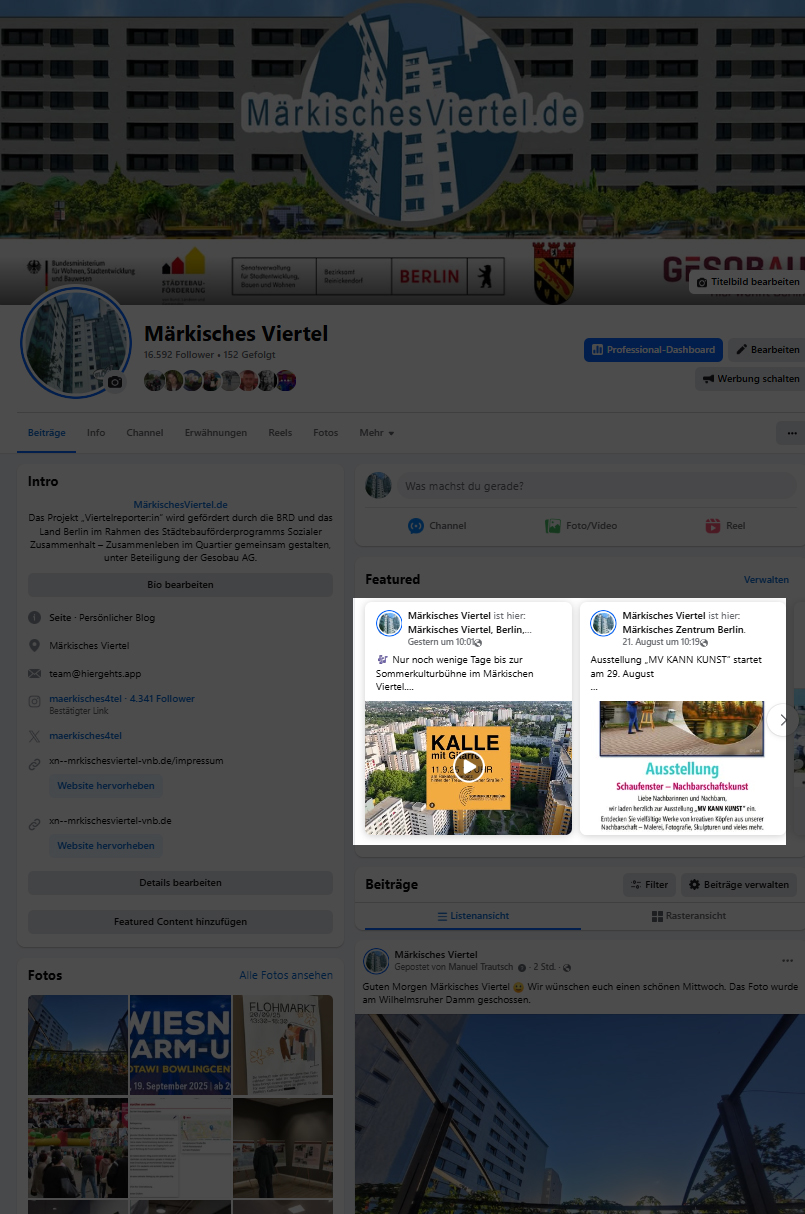Image resolution: width=805 pixels, height=1214 pixels.
Task: Click the Reel composer option
Action: 725,526
